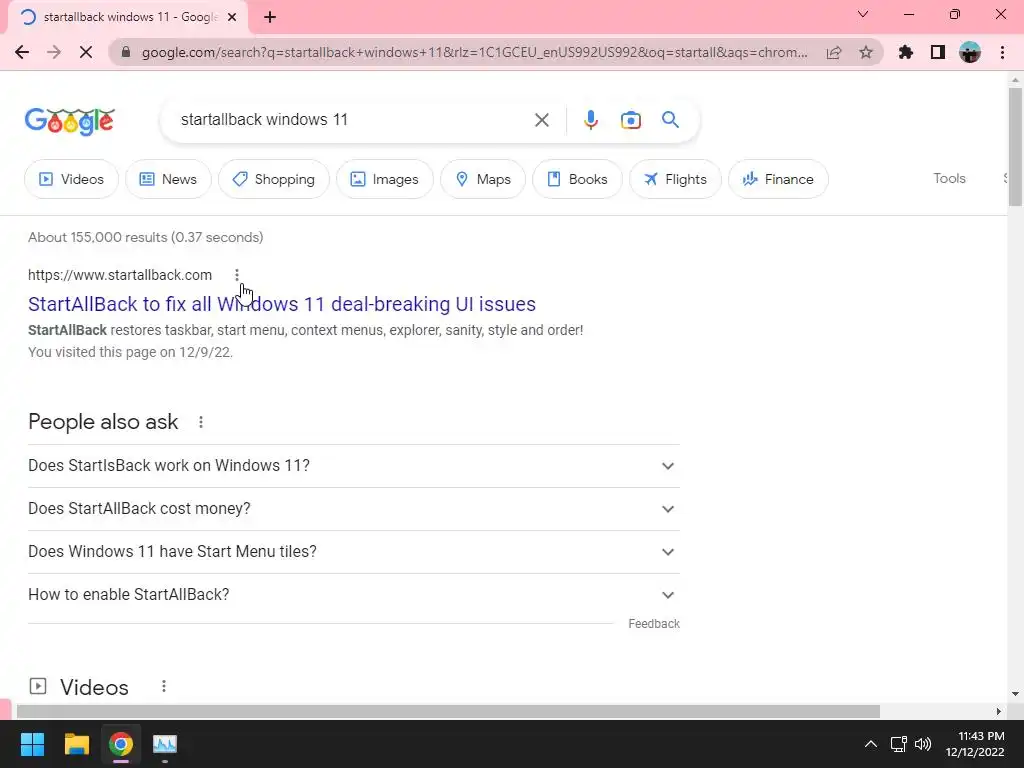The width and height of the screenshot is (1024, 768).
Task: Filter results by Videos
Action: click(x=71, y=179)
